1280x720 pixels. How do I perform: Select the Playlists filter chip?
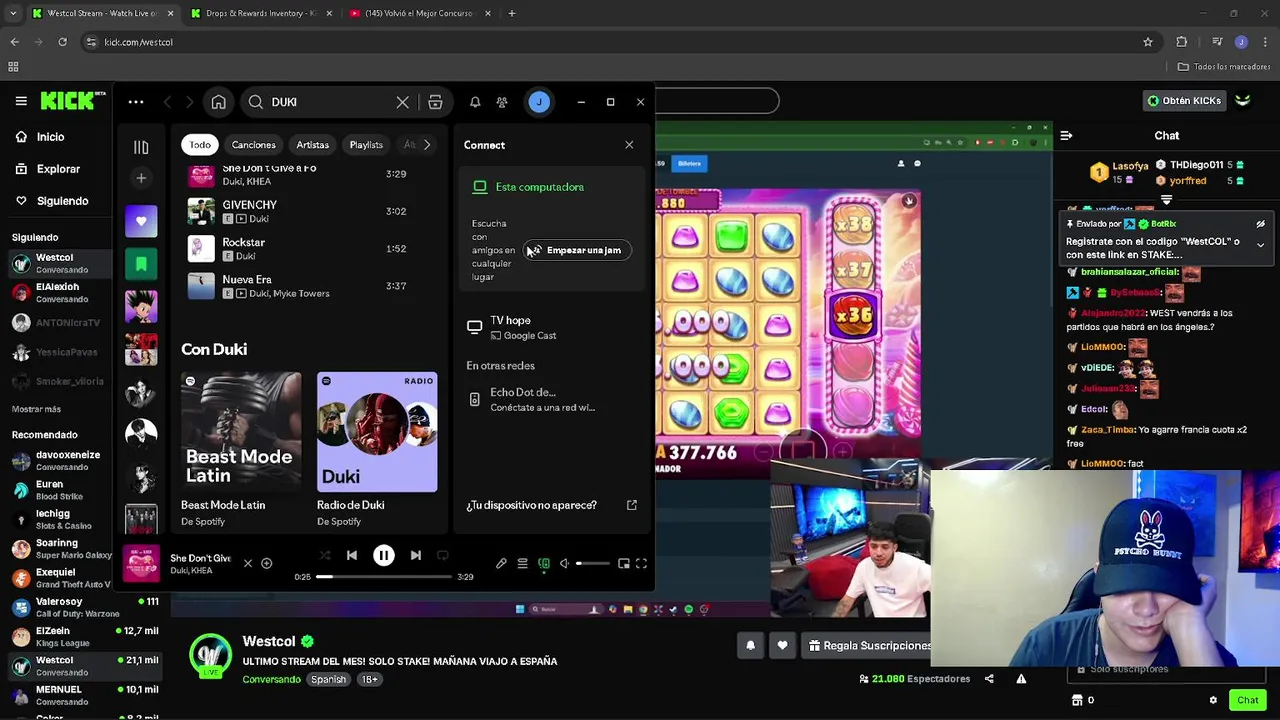(366, 145)
